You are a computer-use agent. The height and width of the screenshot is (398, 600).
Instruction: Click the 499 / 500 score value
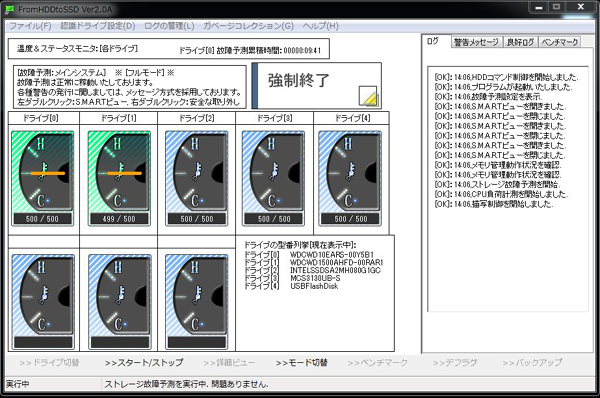click(119, 219)
